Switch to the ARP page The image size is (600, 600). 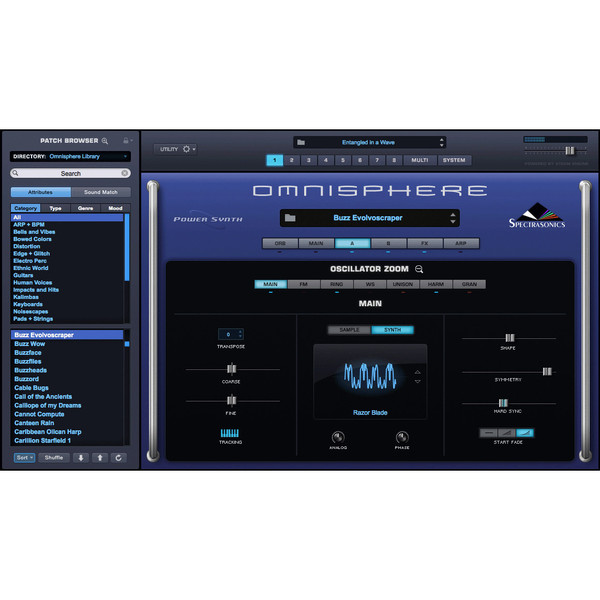click(x=461, y=243)
